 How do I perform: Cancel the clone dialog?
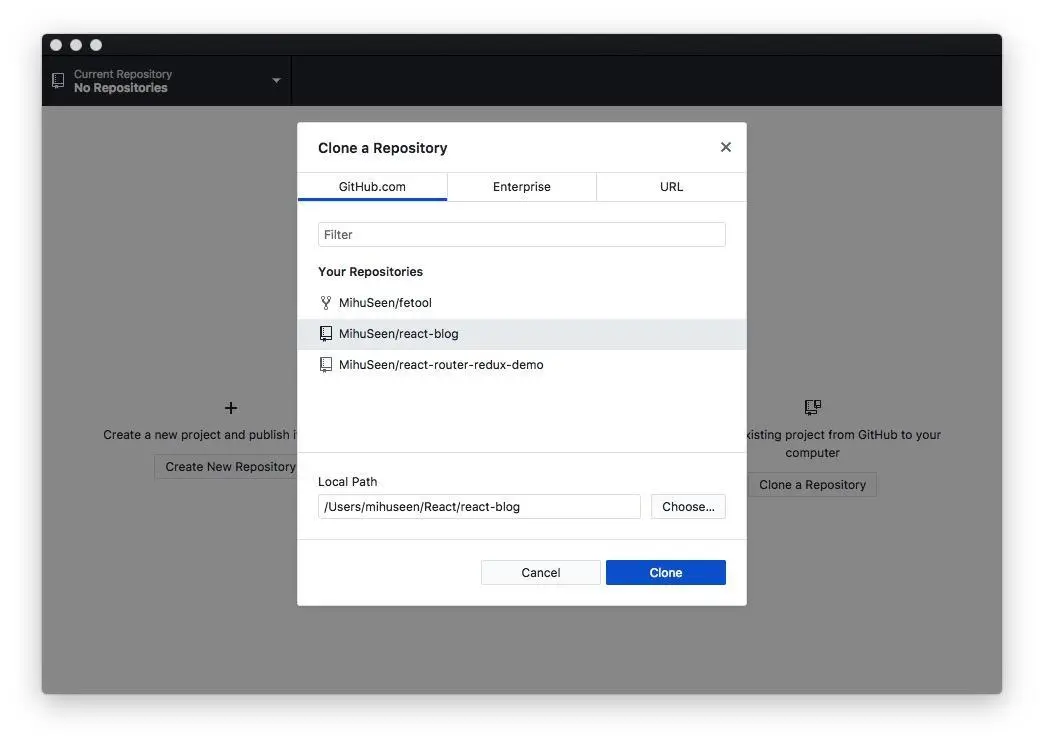(x=541, y=572)
